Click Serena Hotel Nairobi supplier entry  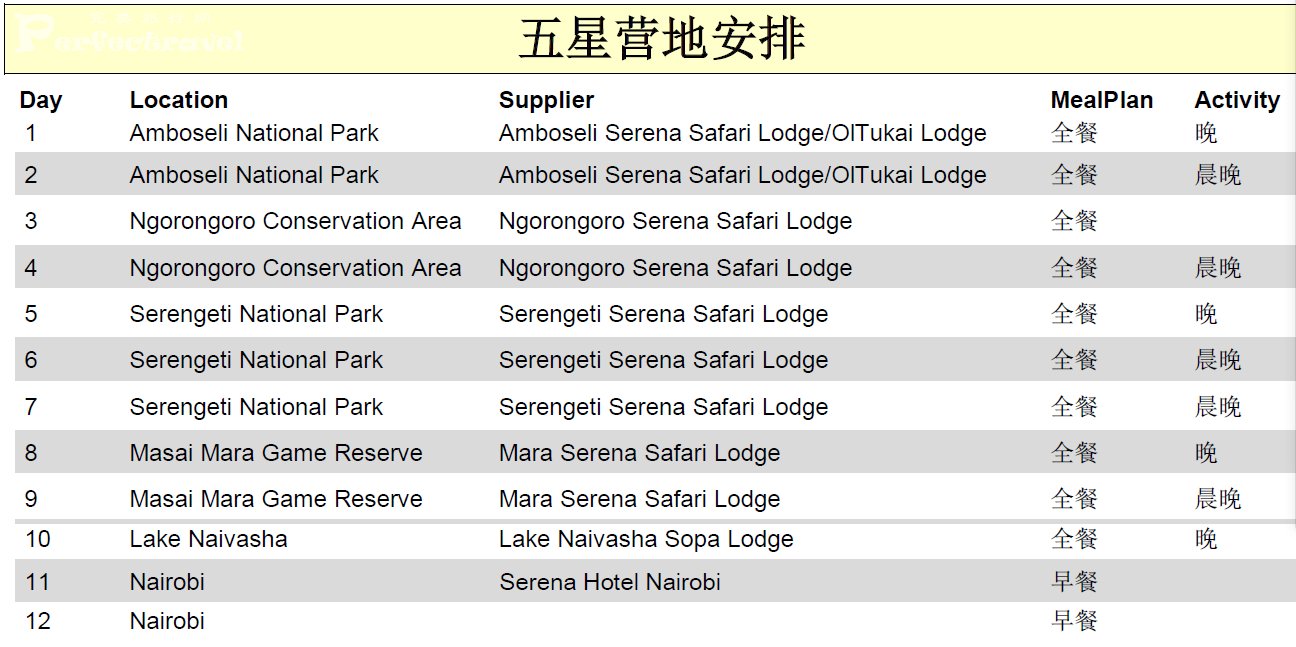(610, 582)
